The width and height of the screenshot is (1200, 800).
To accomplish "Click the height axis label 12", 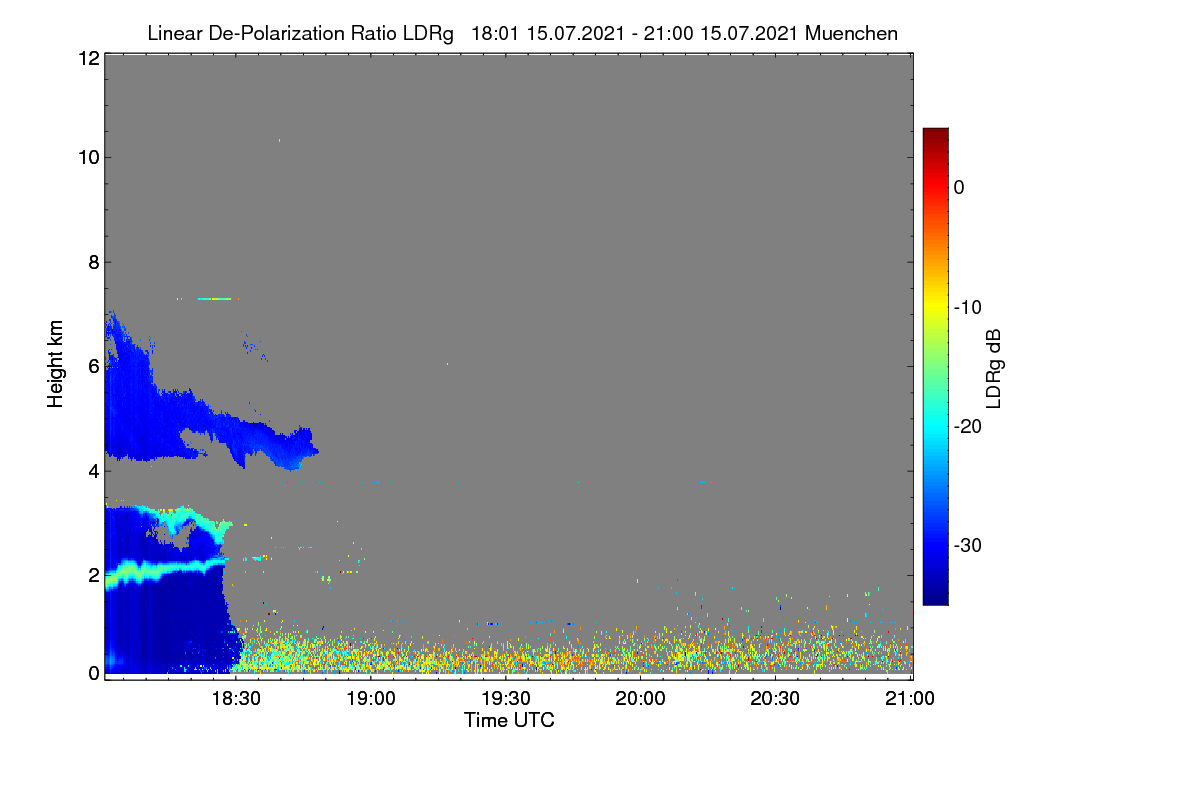I will click(x=87, y=58).
